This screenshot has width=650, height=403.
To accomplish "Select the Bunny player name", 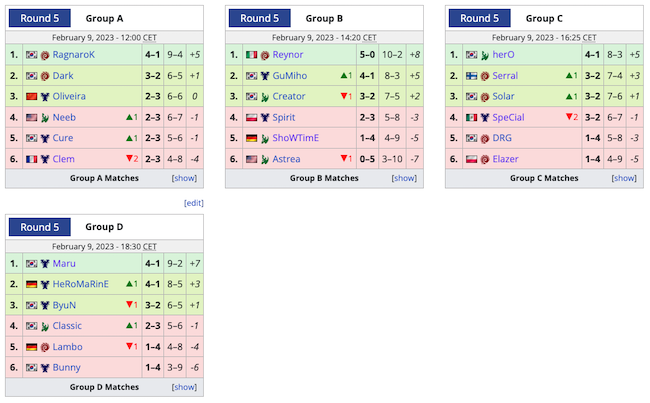I will 67,368.
